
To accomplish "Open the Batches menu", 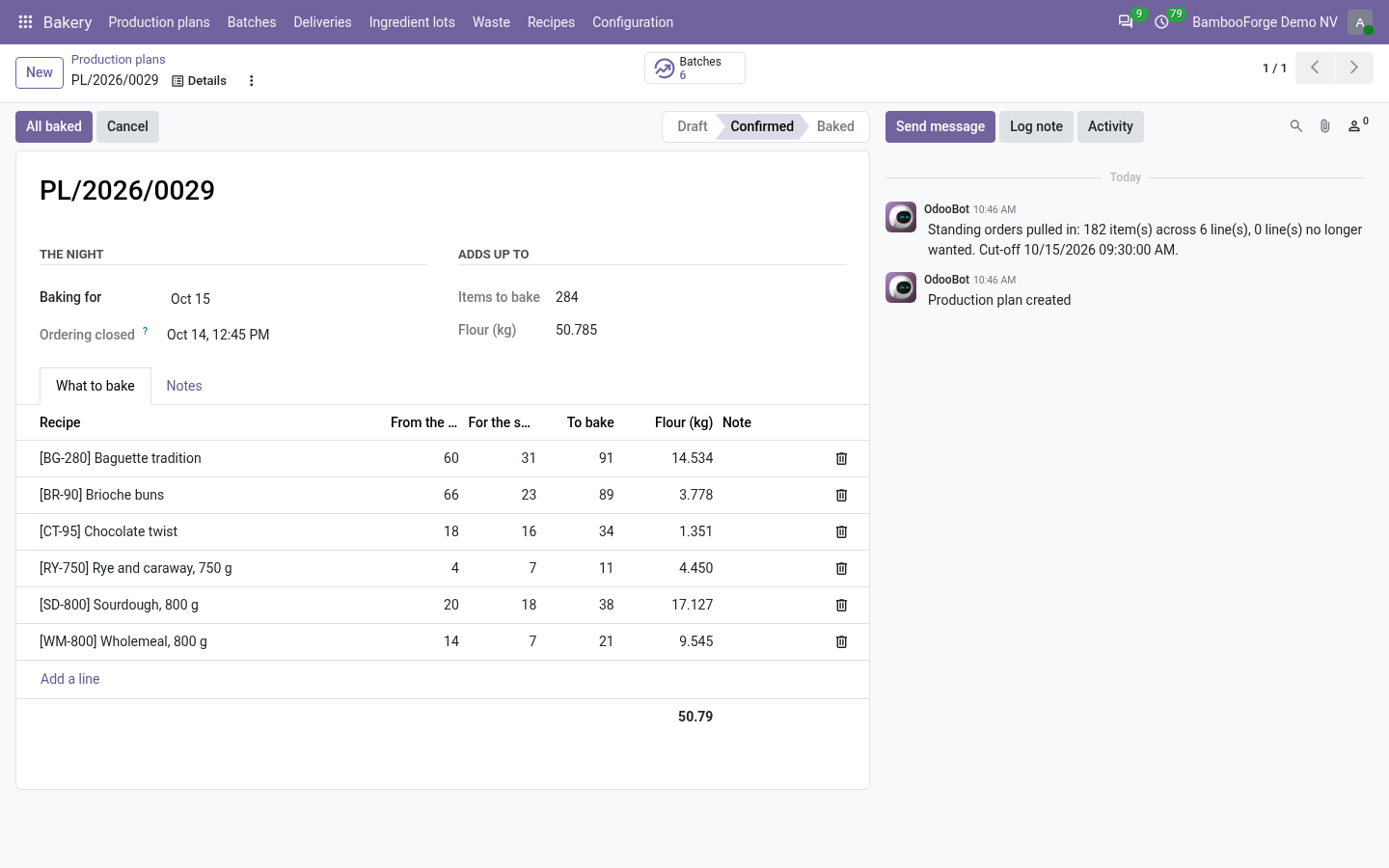I will (x=252, y=22).
